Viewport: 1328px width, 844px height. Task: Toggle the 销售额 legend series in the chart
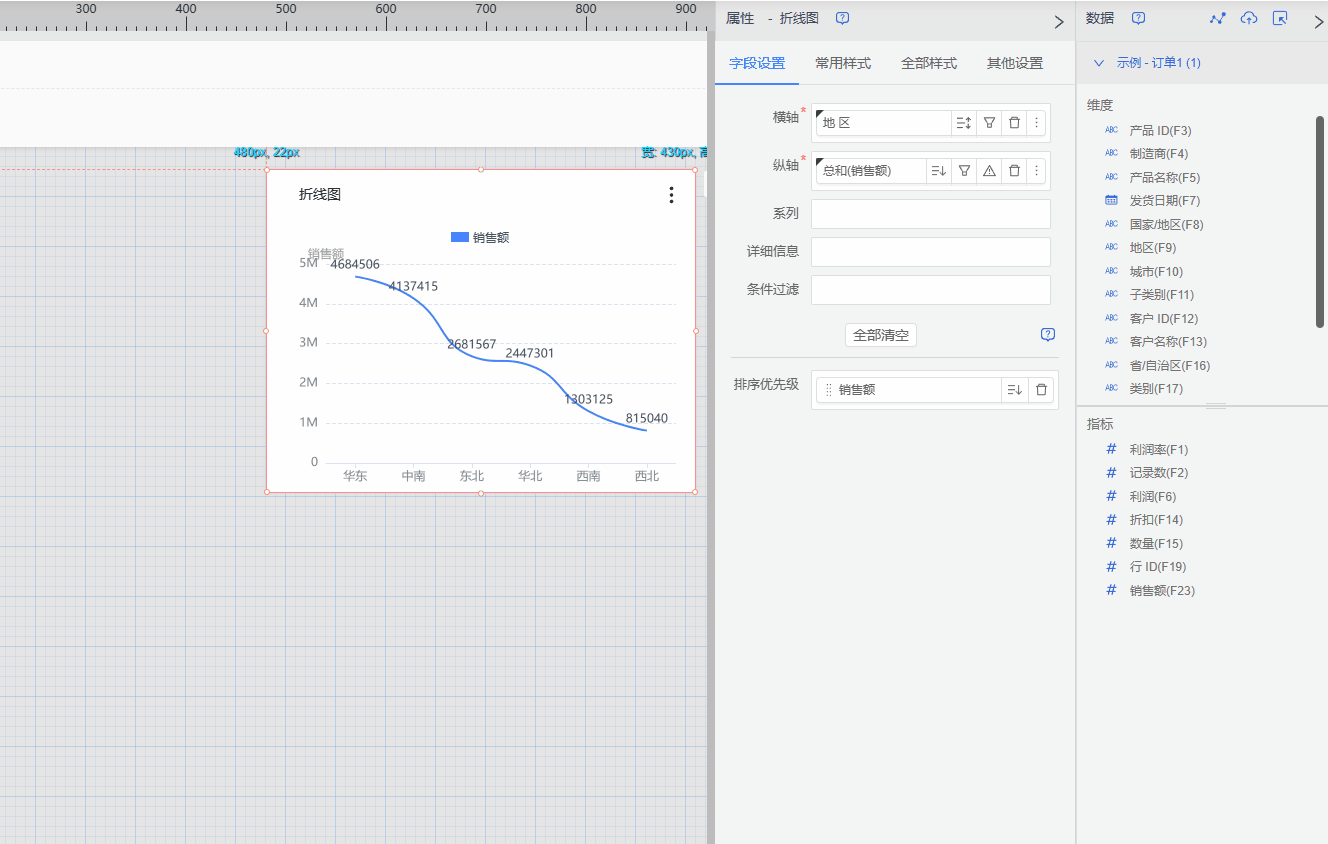pyautogui.click(x=480, y=238)
